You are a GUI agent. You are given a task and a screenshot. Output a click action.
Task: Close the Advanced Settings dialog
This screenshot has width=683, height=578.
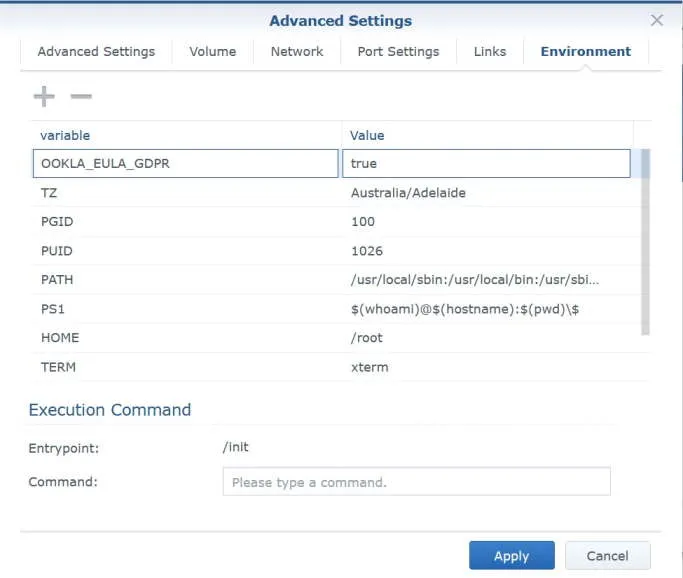pyautogui.click(x=657, y=20)
